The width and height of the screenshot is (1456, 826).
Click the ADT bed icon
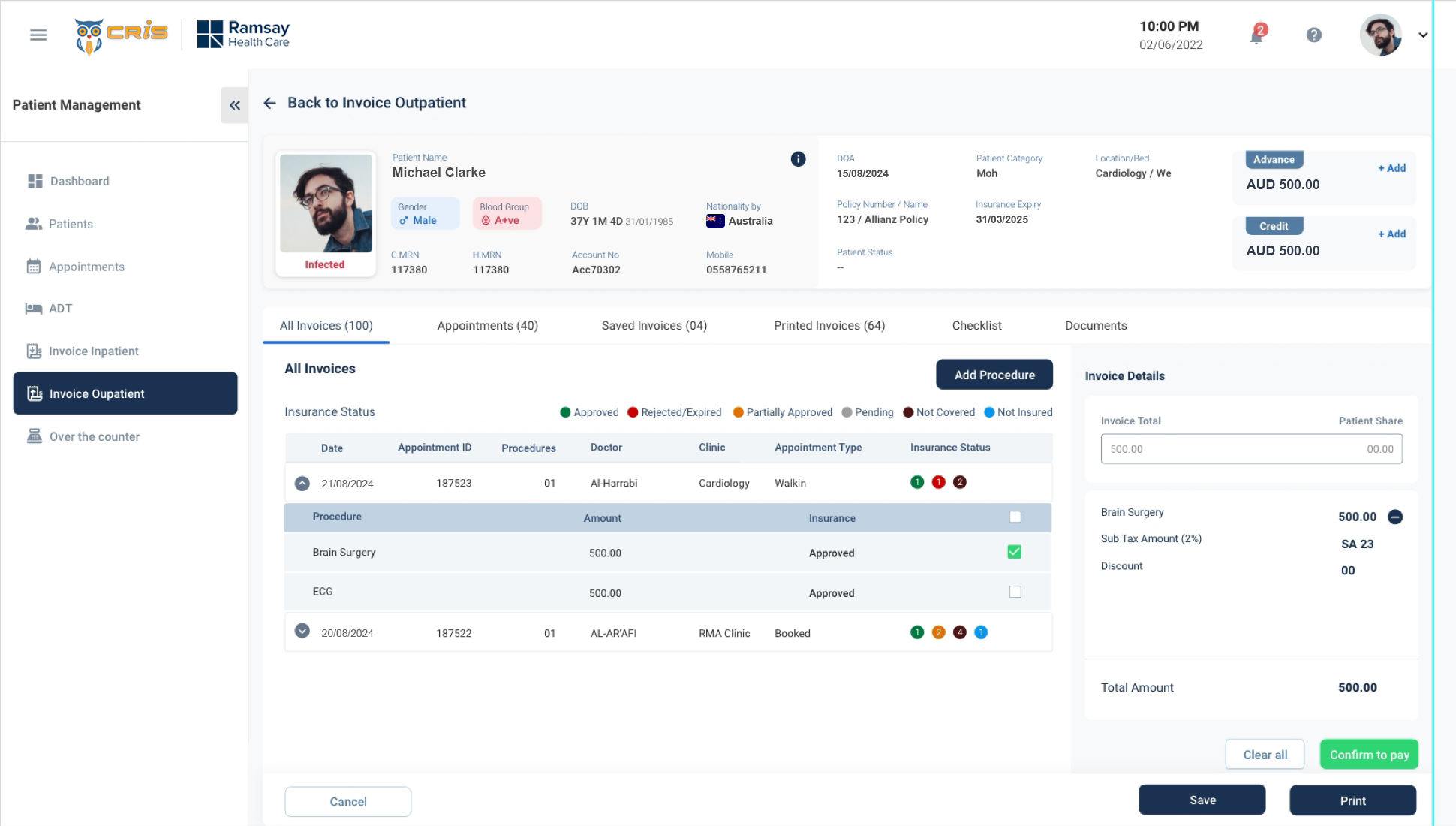tap(34, 309)
